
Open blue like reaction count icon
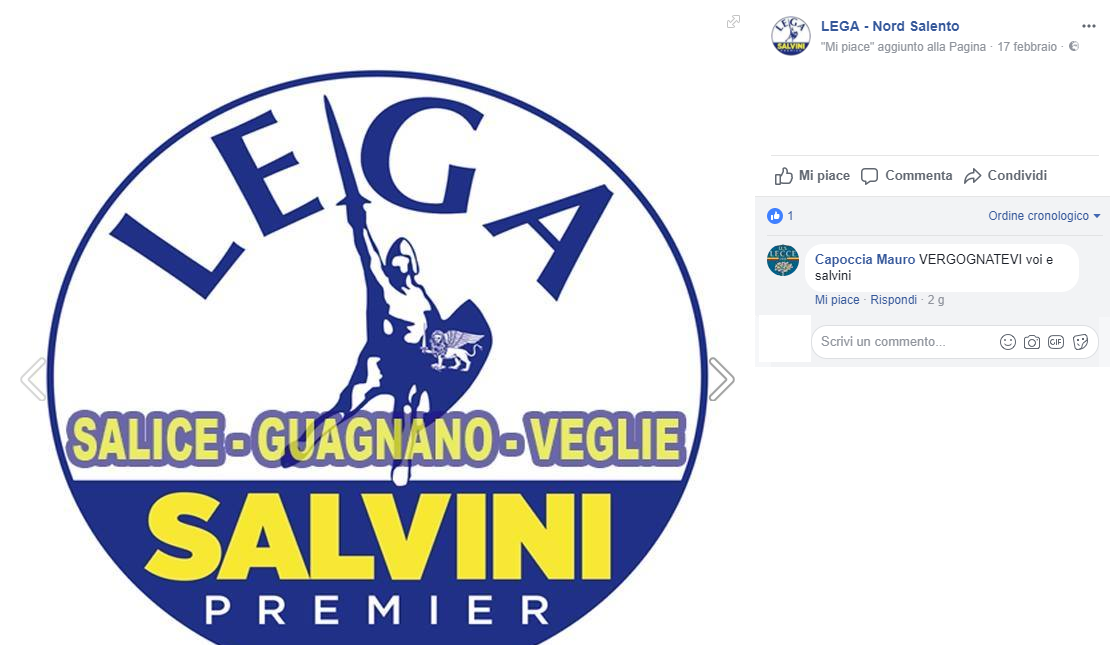tap(775, 216)
